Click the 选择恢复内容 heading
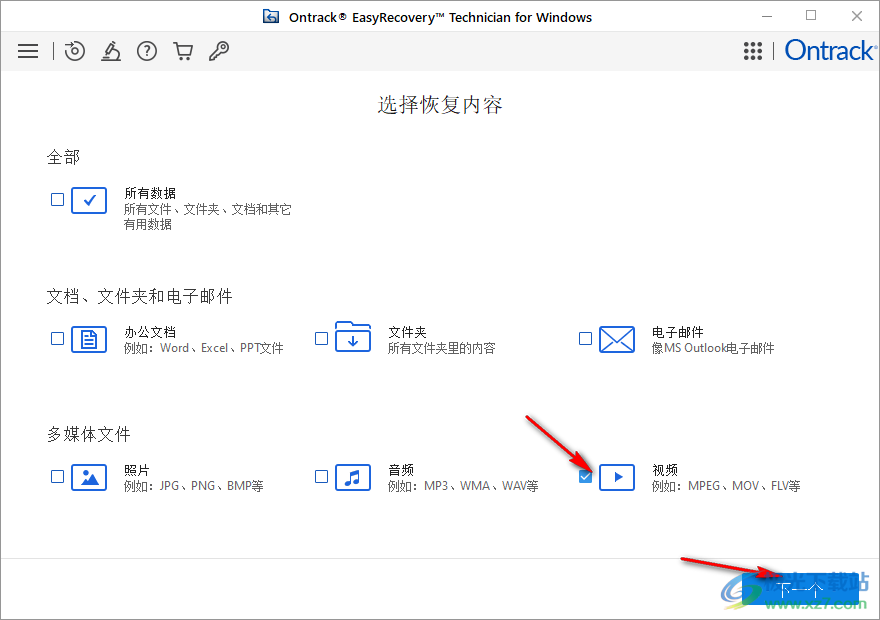 point(440,105)
